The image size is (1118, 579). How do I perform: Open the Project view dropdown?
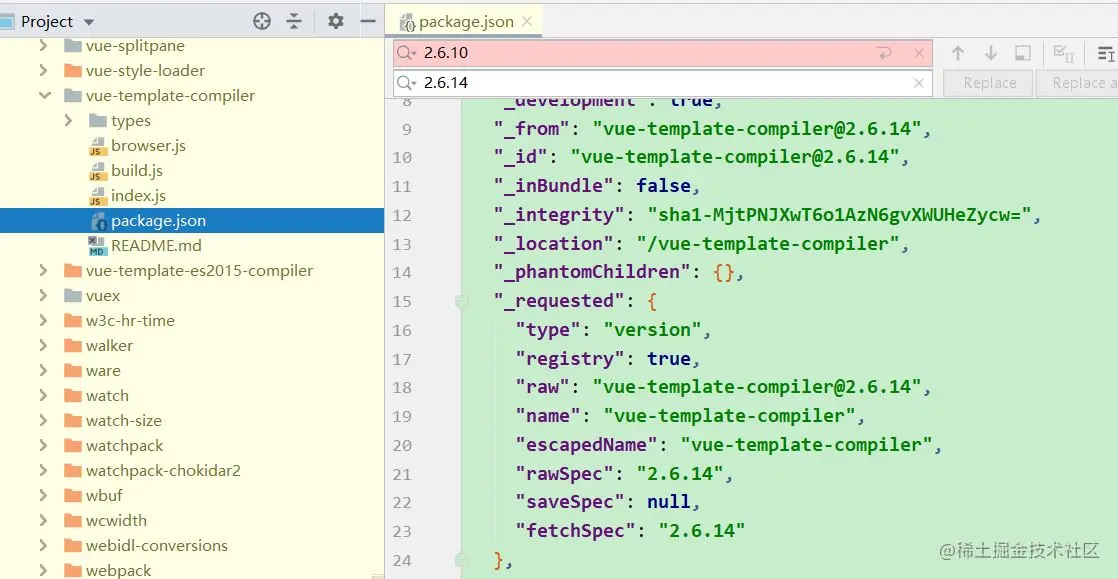click(89, 22)
